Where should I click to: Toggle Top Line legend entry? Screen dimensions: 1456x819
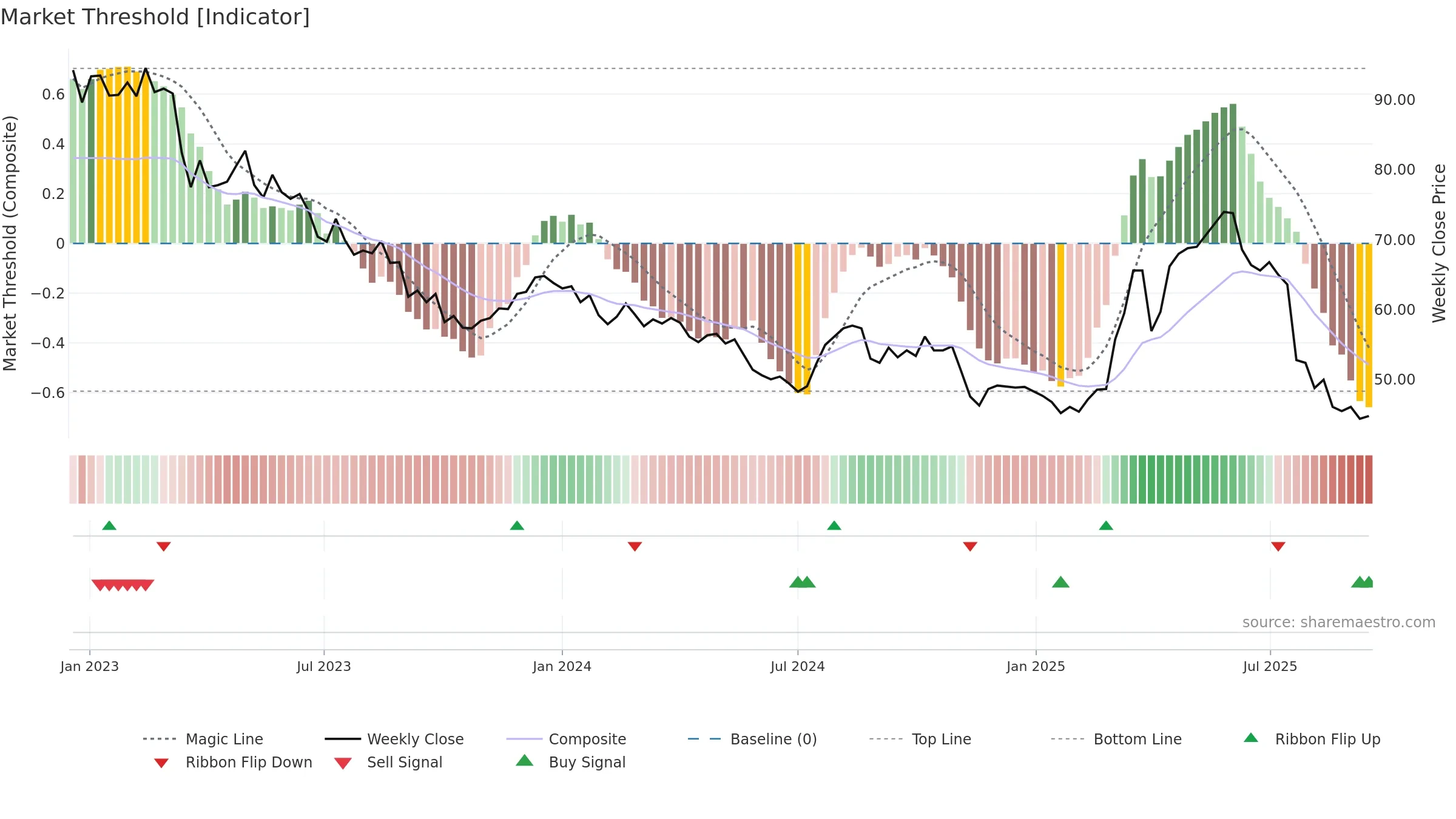pyautogui.click(x=920, y=739)
